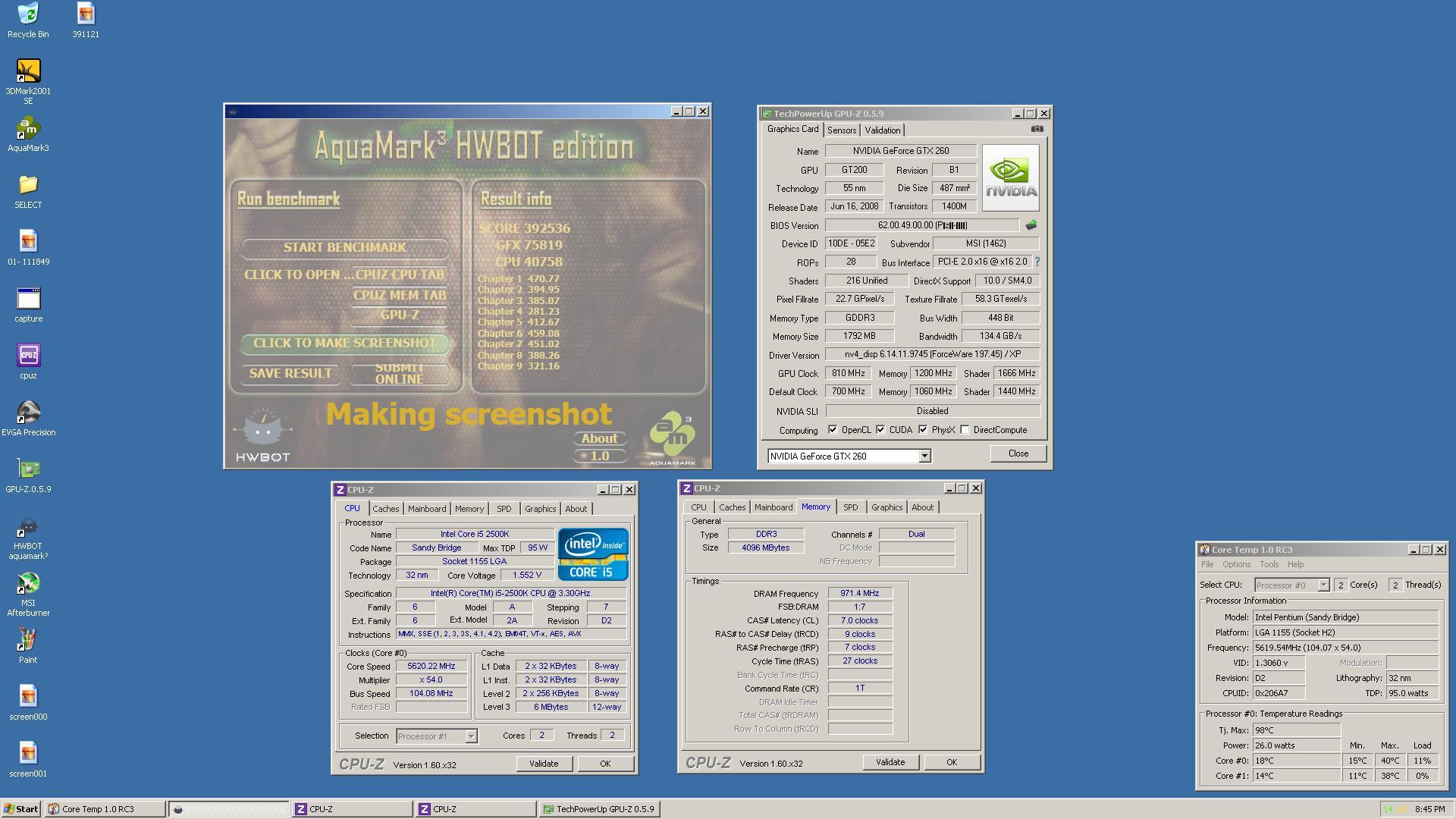Click CLICK TO MAKE SCREENSHOT button
The height and width of the screenshot is (819, 1456).
[344, 343]
